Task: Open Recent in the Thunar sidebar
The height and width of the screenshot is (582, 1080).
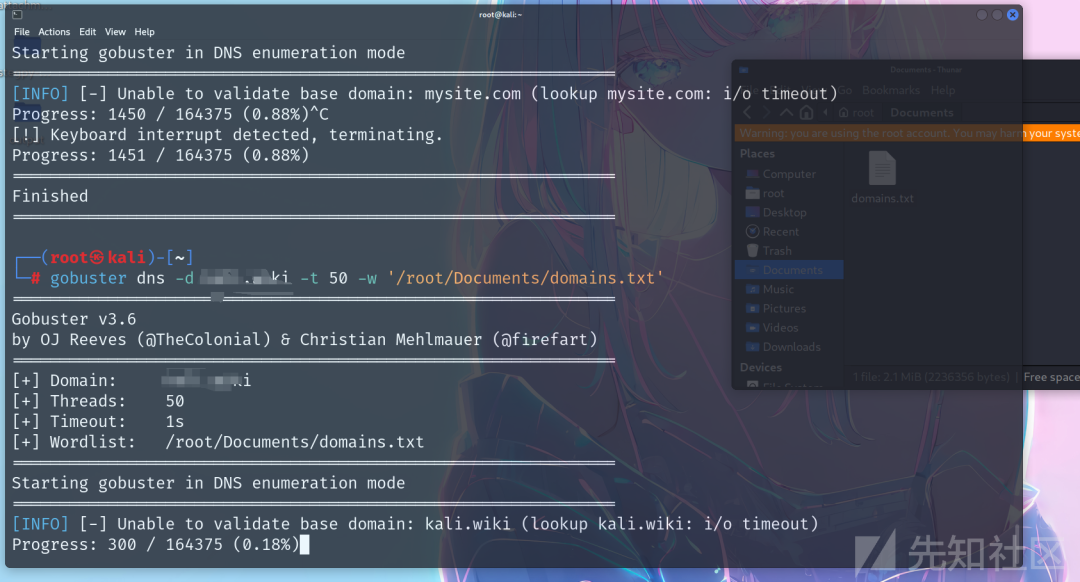Action: click(789, 232)
